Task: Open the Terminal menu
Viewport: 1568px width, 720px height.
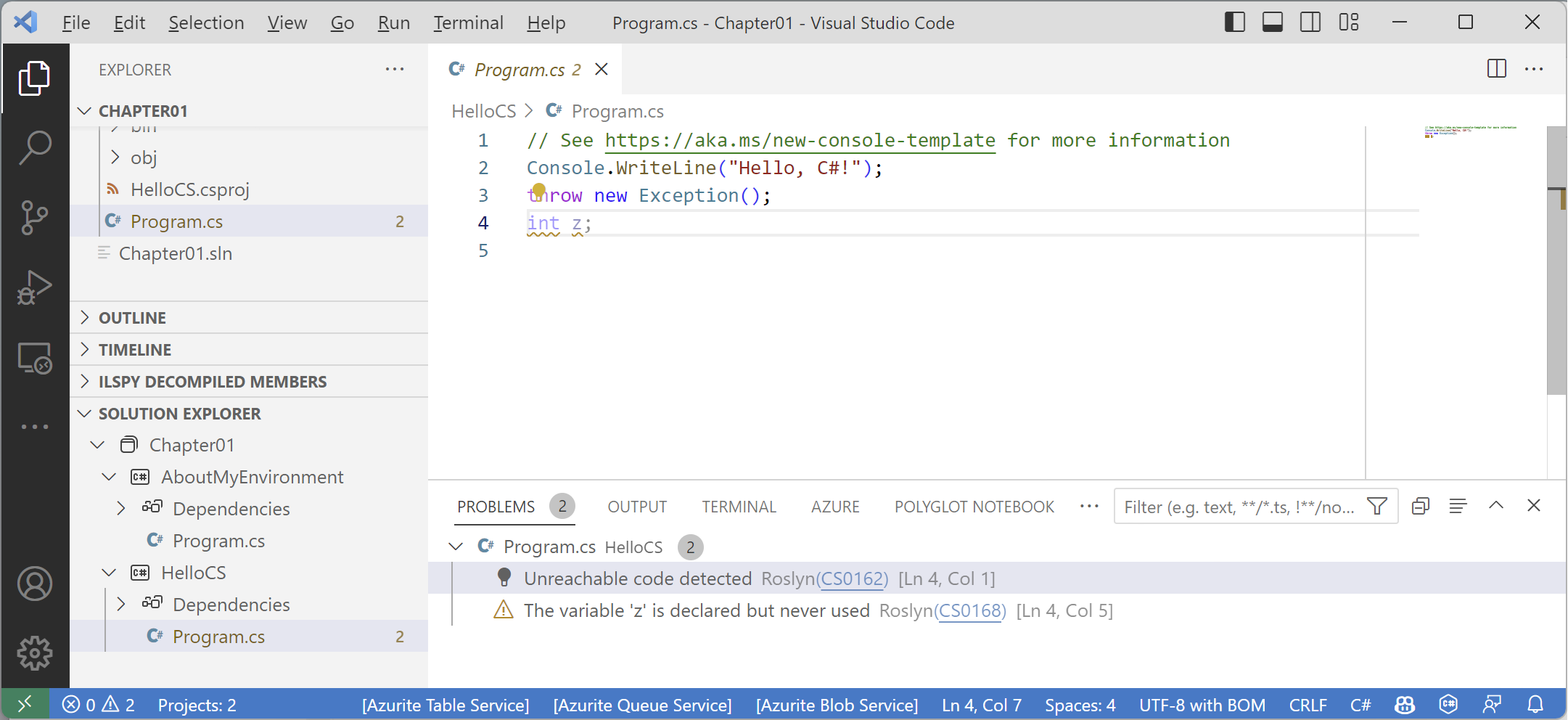Action: (x=468, y=22)
